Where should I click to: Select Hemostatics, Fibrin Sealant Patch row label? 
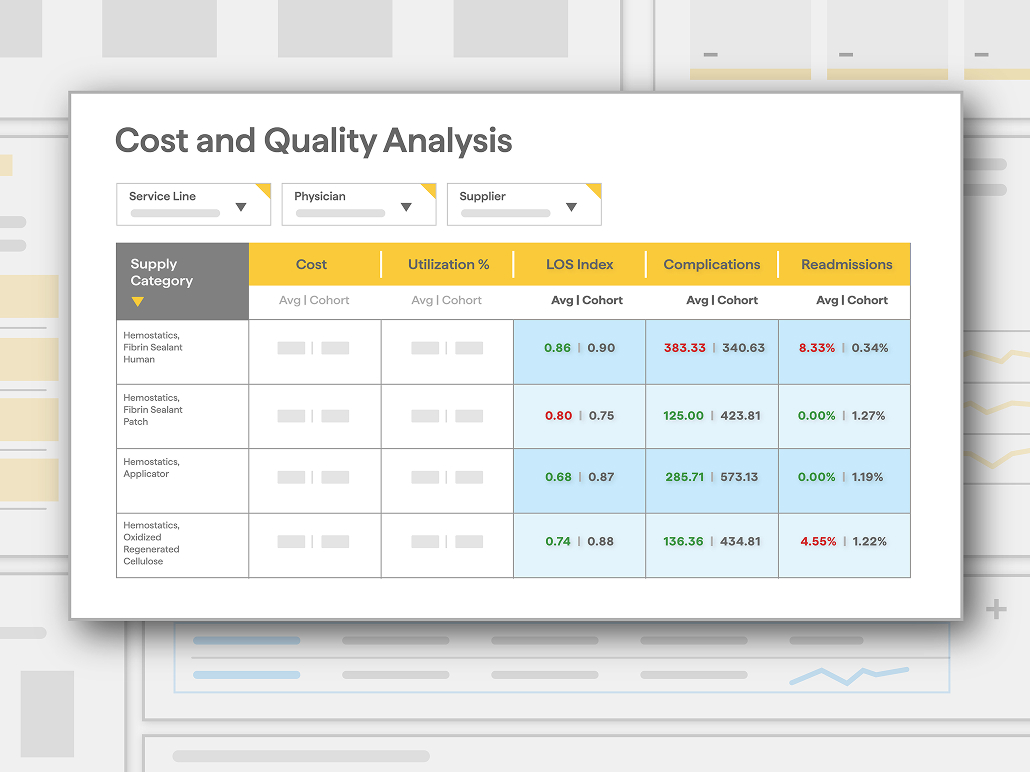153,409
